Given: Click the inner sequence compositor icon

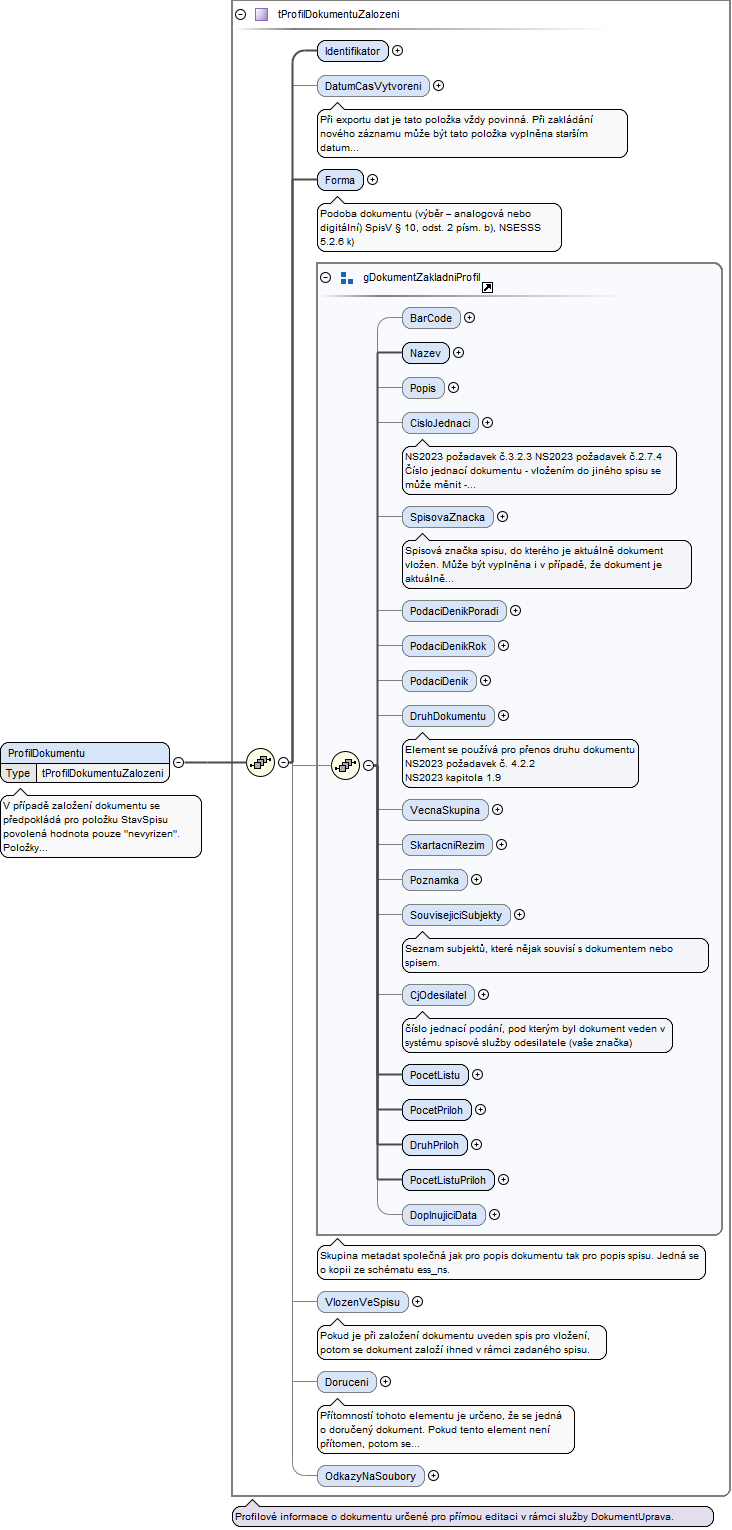Looking at the screenshot, I should pyautogui.click(x=345, y=765).
